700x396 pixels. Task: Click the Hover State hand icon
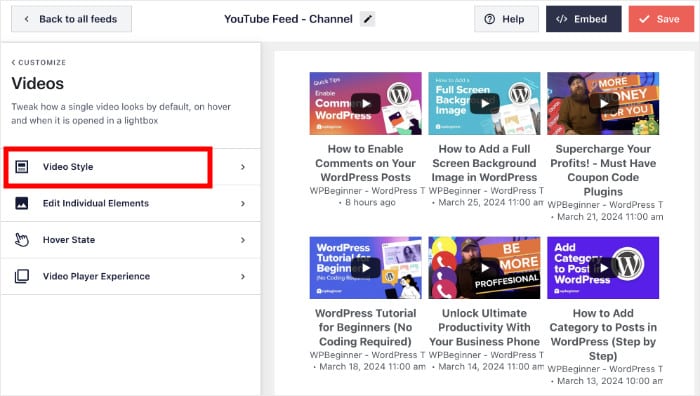coord(21,240)
